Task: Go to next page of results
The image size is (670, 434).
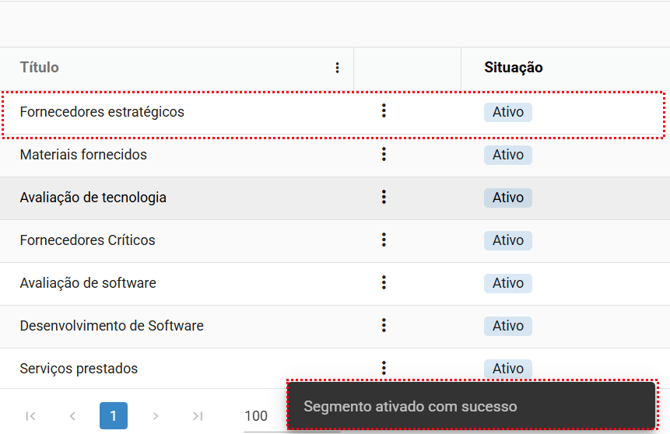Action: click(x=155, y=416)
